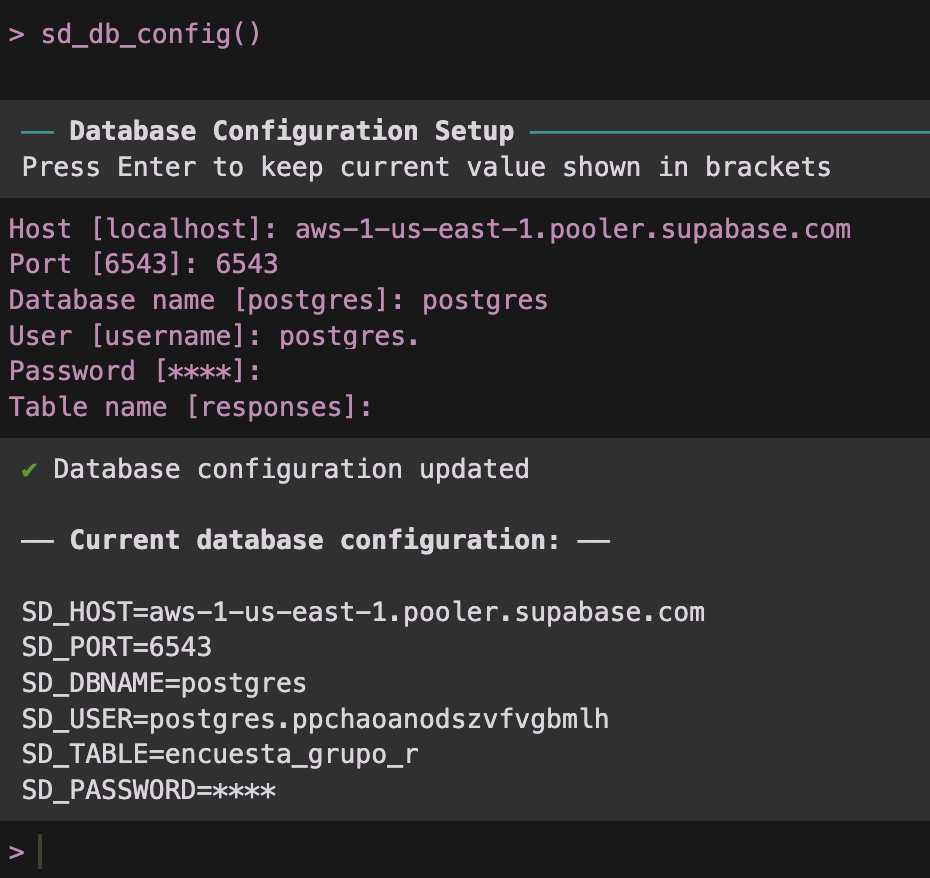Click the Current database configuration heading
The width and height of the screenshot is (930, 878).
click(314, 540)
